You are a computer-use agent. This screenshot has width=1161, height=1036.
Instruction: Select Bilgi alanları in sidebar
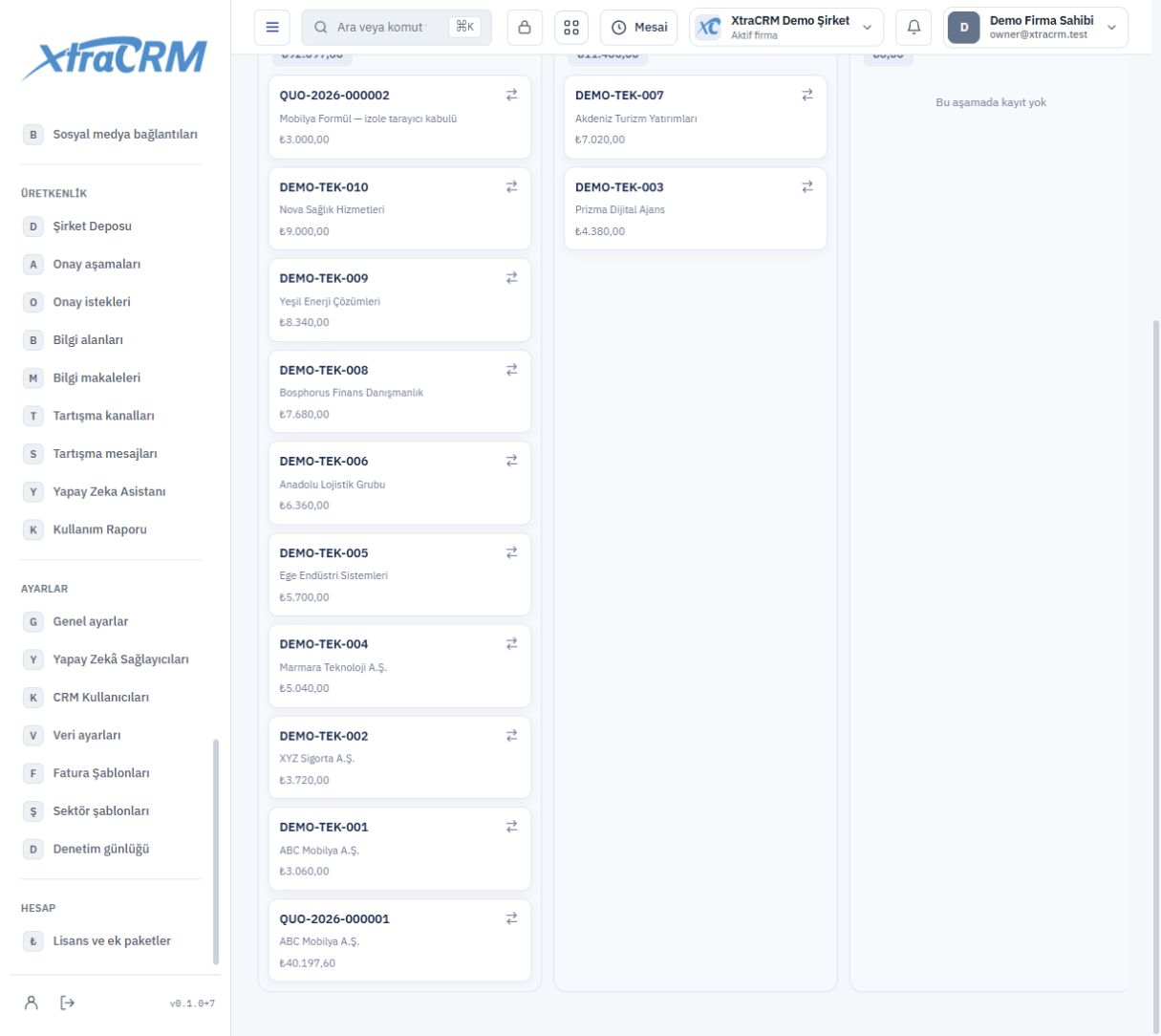(x=111, y=340)
